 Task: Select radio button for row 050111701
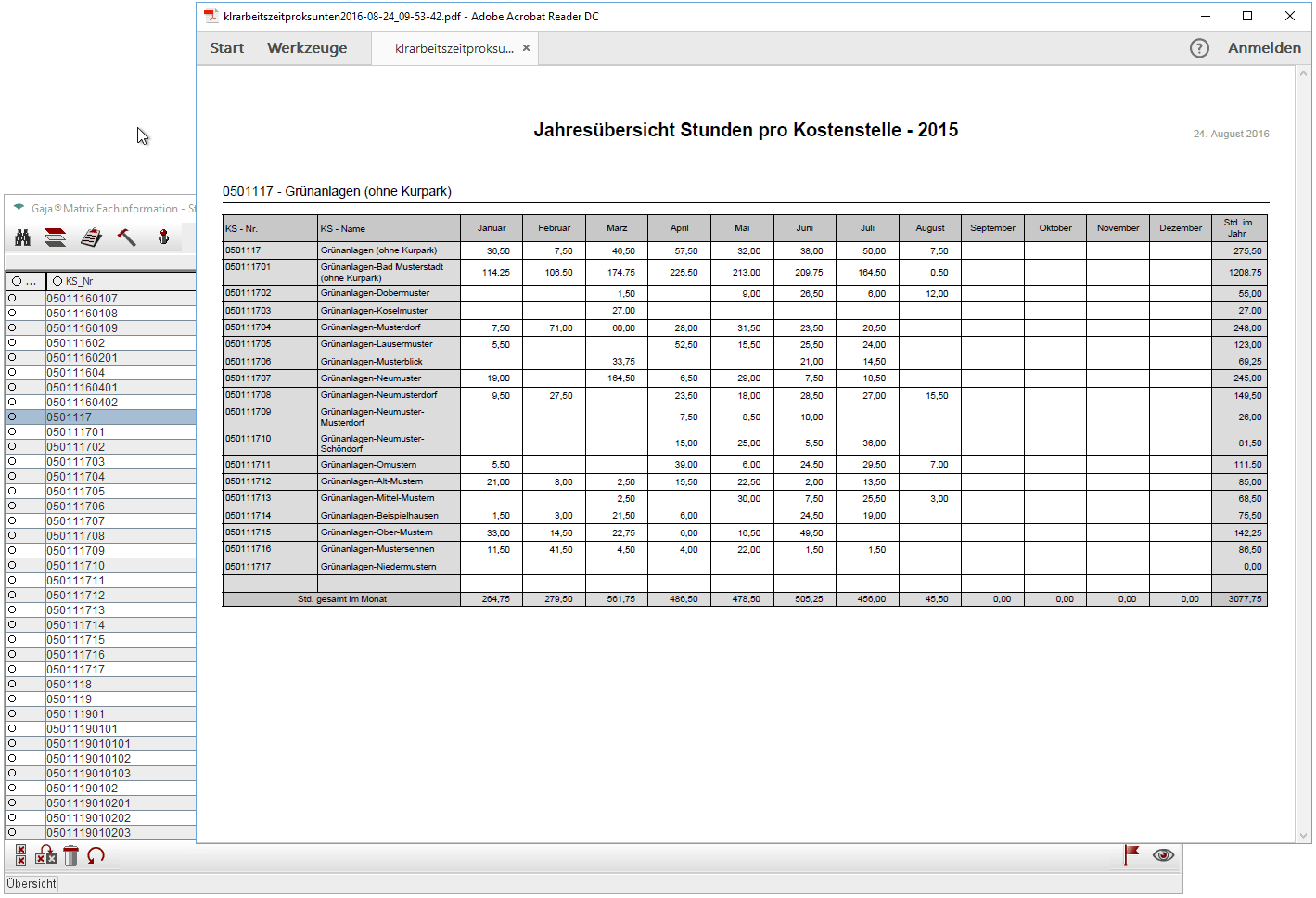click(12, 432)
